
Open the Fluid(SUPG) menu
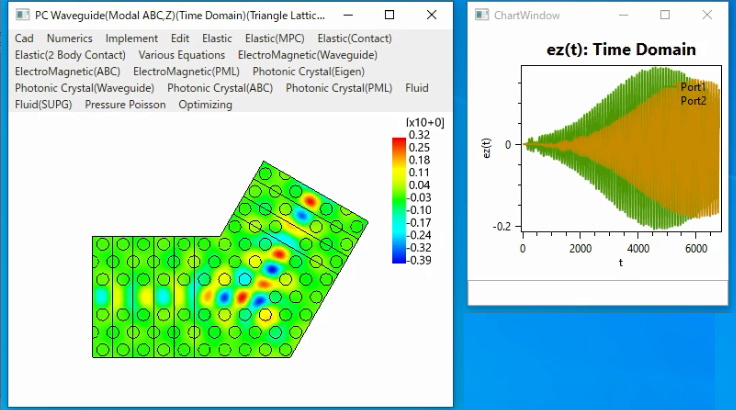click(43, 104)
